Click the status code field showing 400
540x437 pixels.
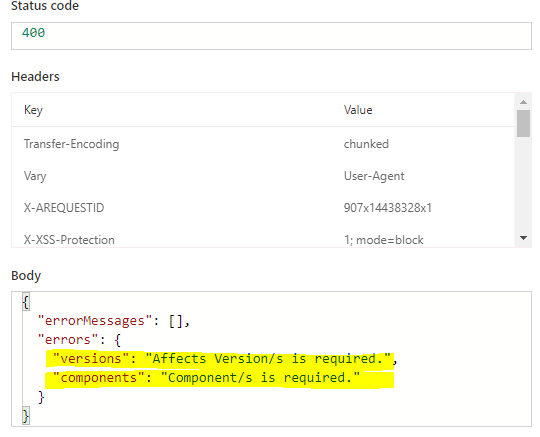[271, 36]
